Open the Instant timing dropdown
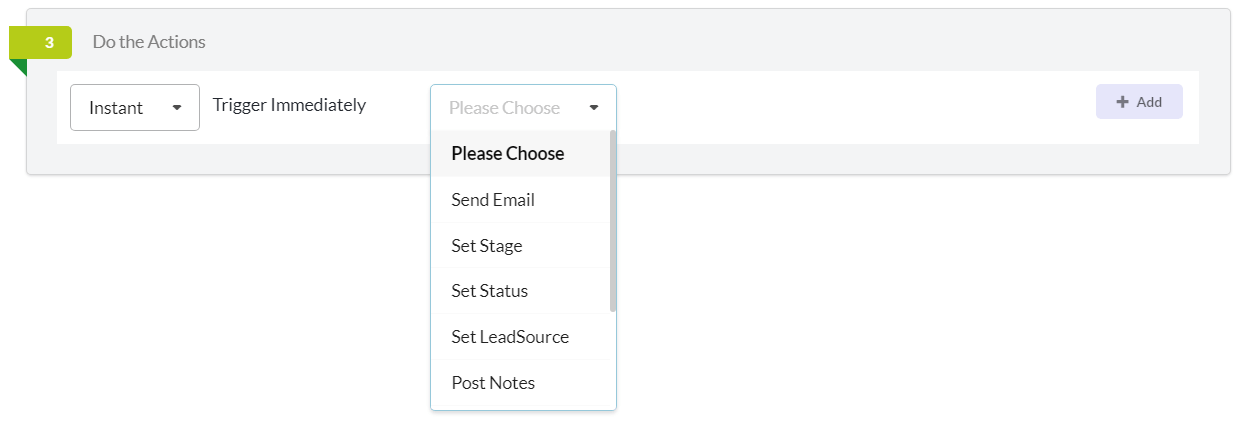The image size is (1242, 425). (135, 108)
